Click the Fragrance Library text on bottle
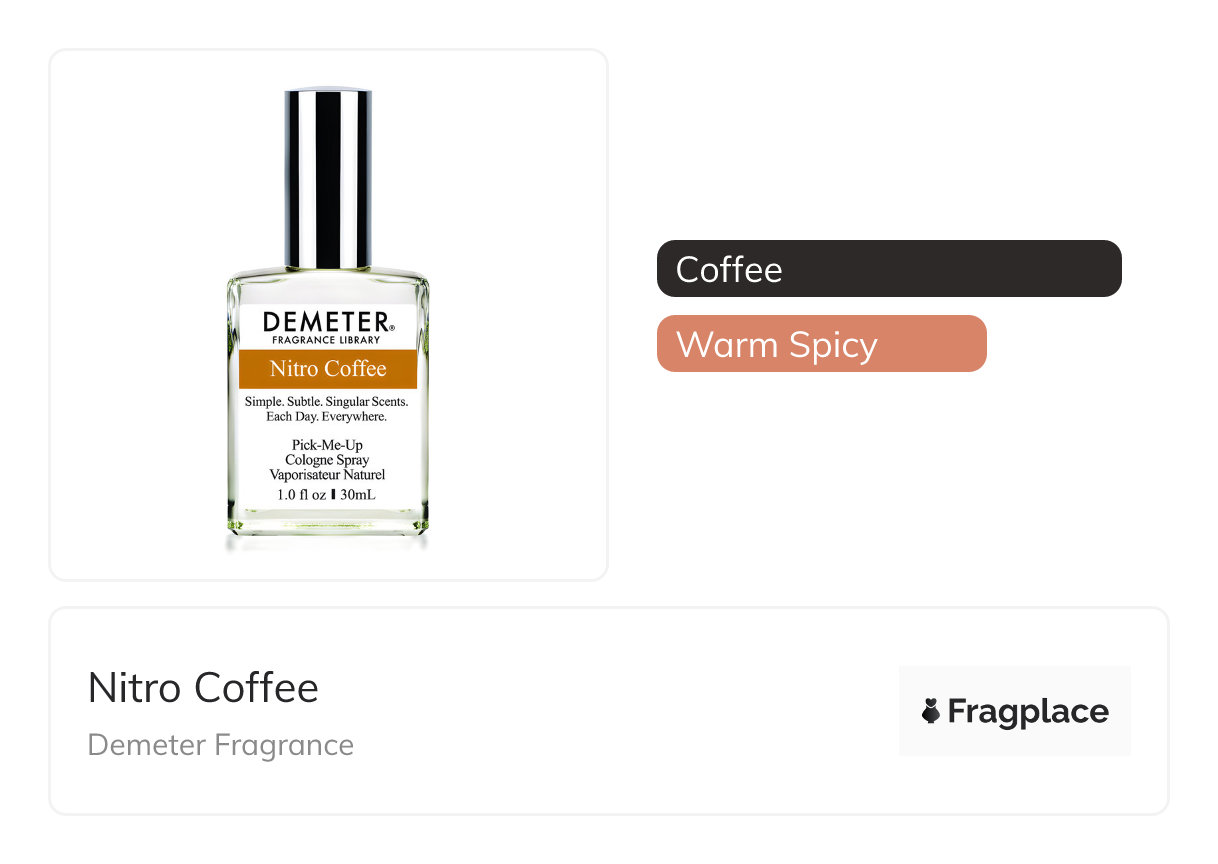Viewport: 1218px width, 864px height. pyautogui.click(x=328, y=340)
